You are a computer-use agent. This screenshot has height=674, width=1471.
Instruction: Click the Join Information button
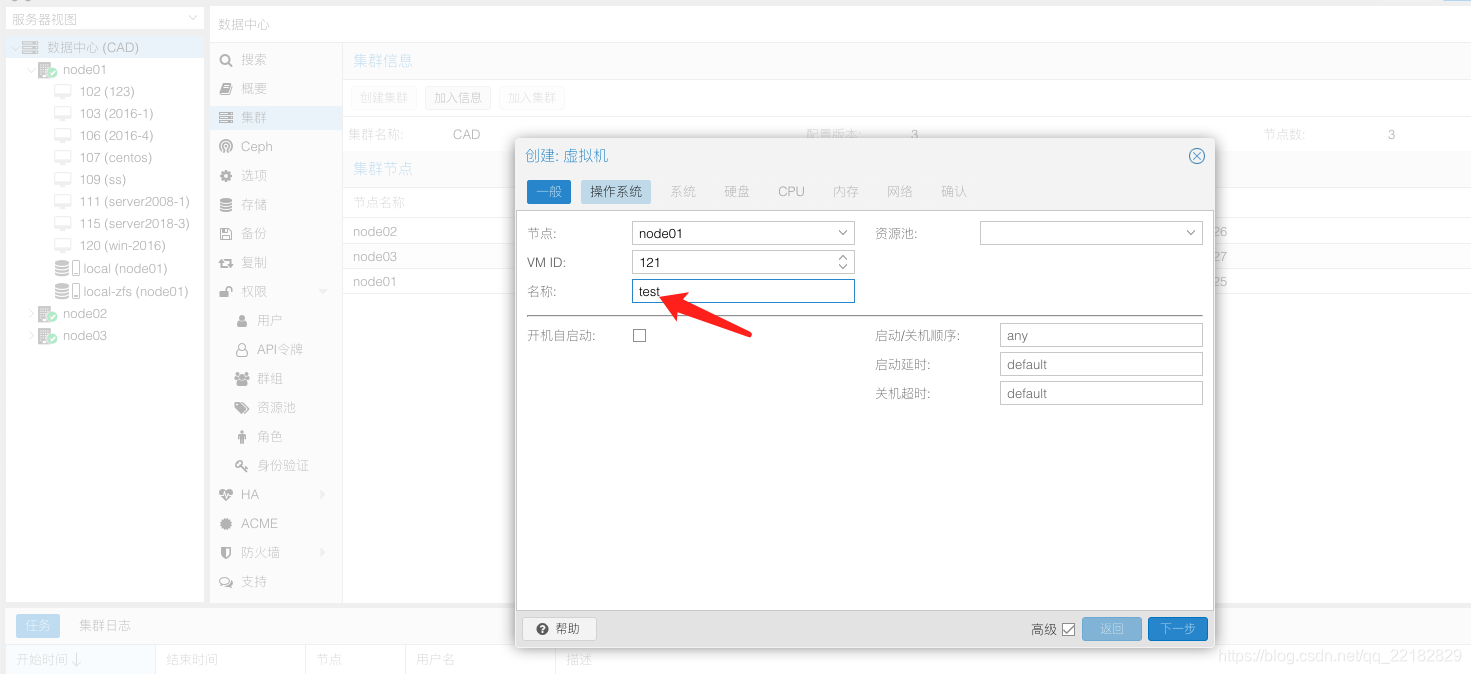coord(458,98)
